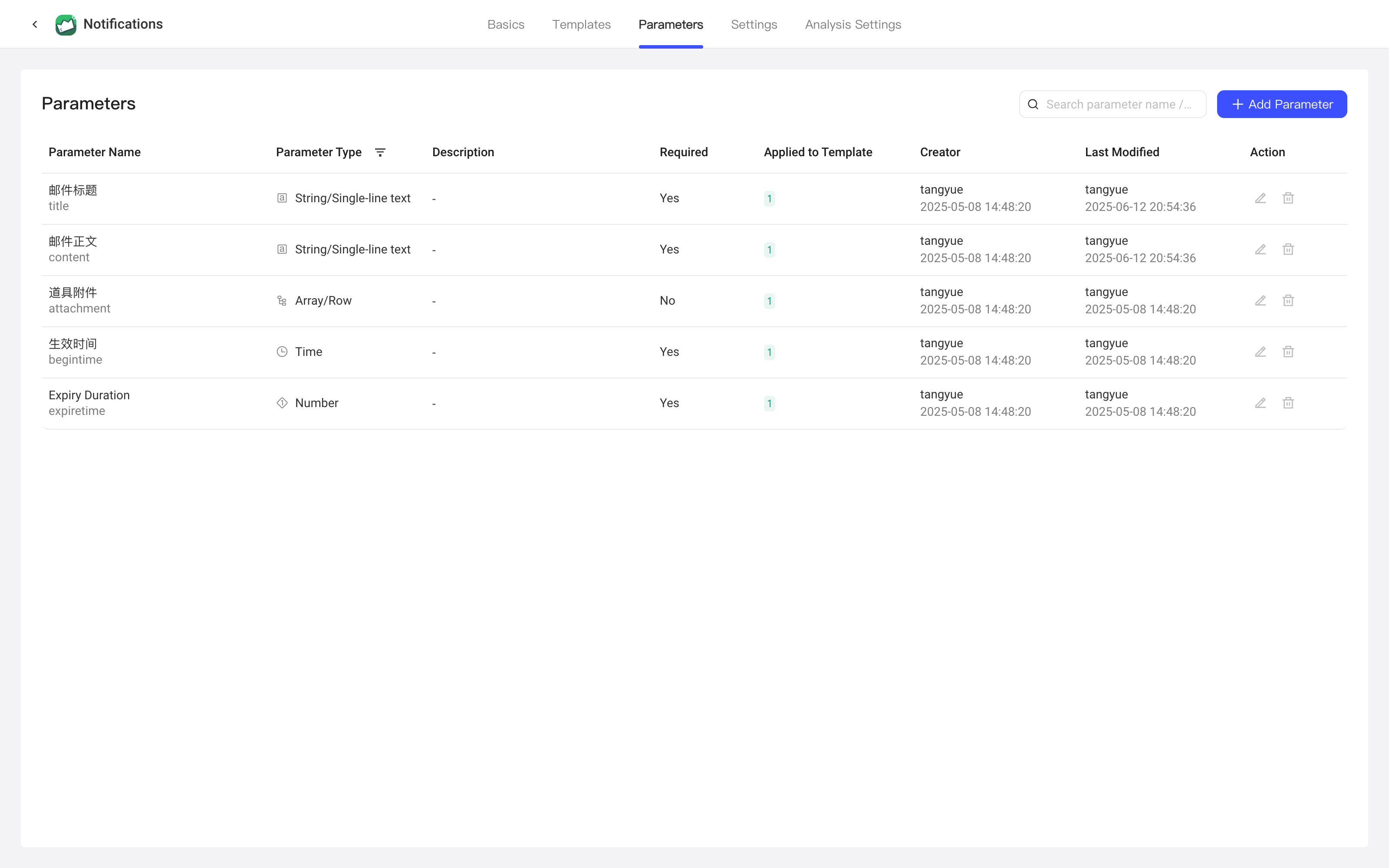Viewport: 1389px width, 868px height.
Task: Open applied template count for begintime row
Action: click(769, 352)
